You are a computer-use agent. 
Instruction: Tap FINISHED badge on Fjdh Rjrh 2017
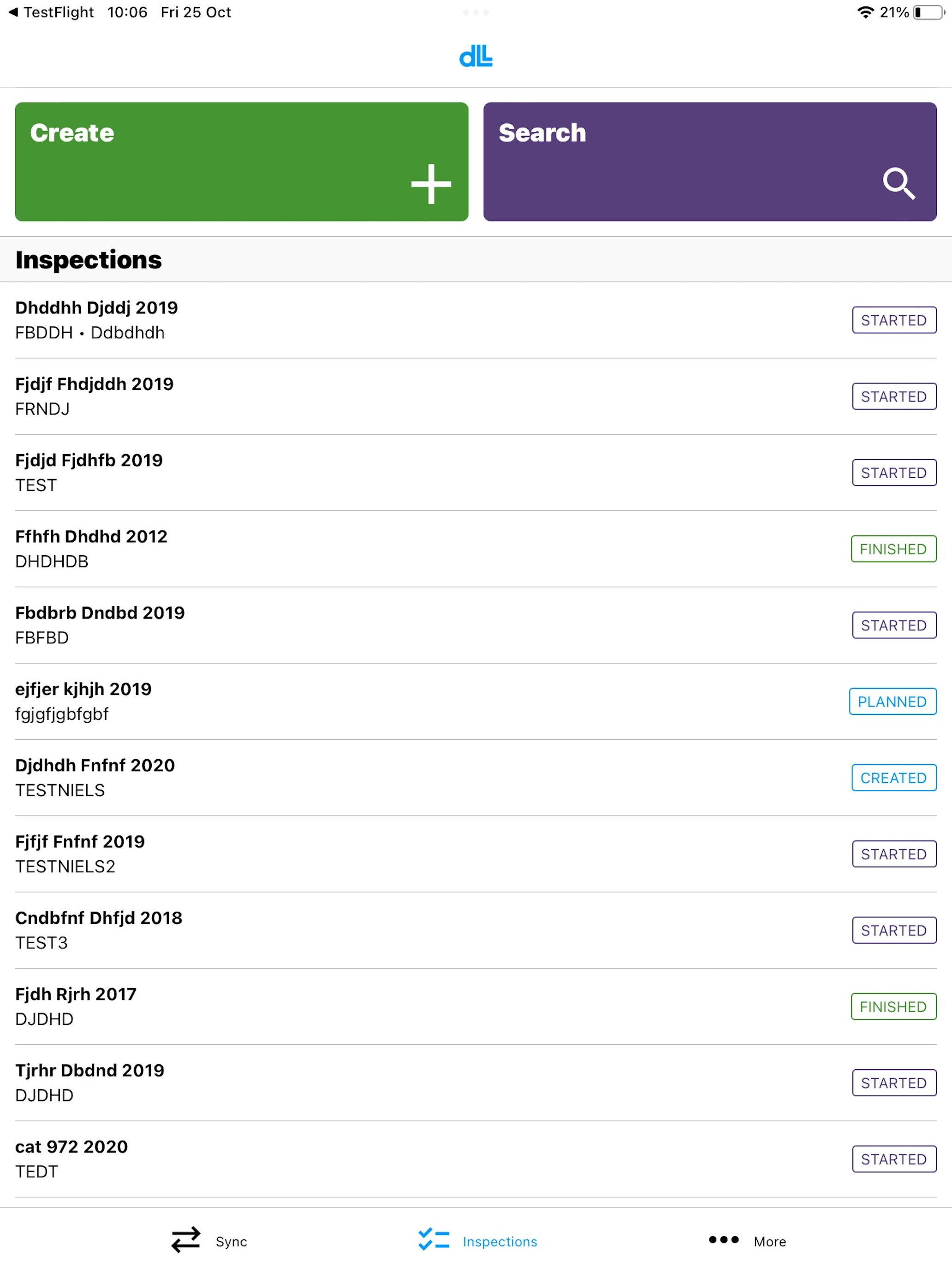click(893, 1006)
